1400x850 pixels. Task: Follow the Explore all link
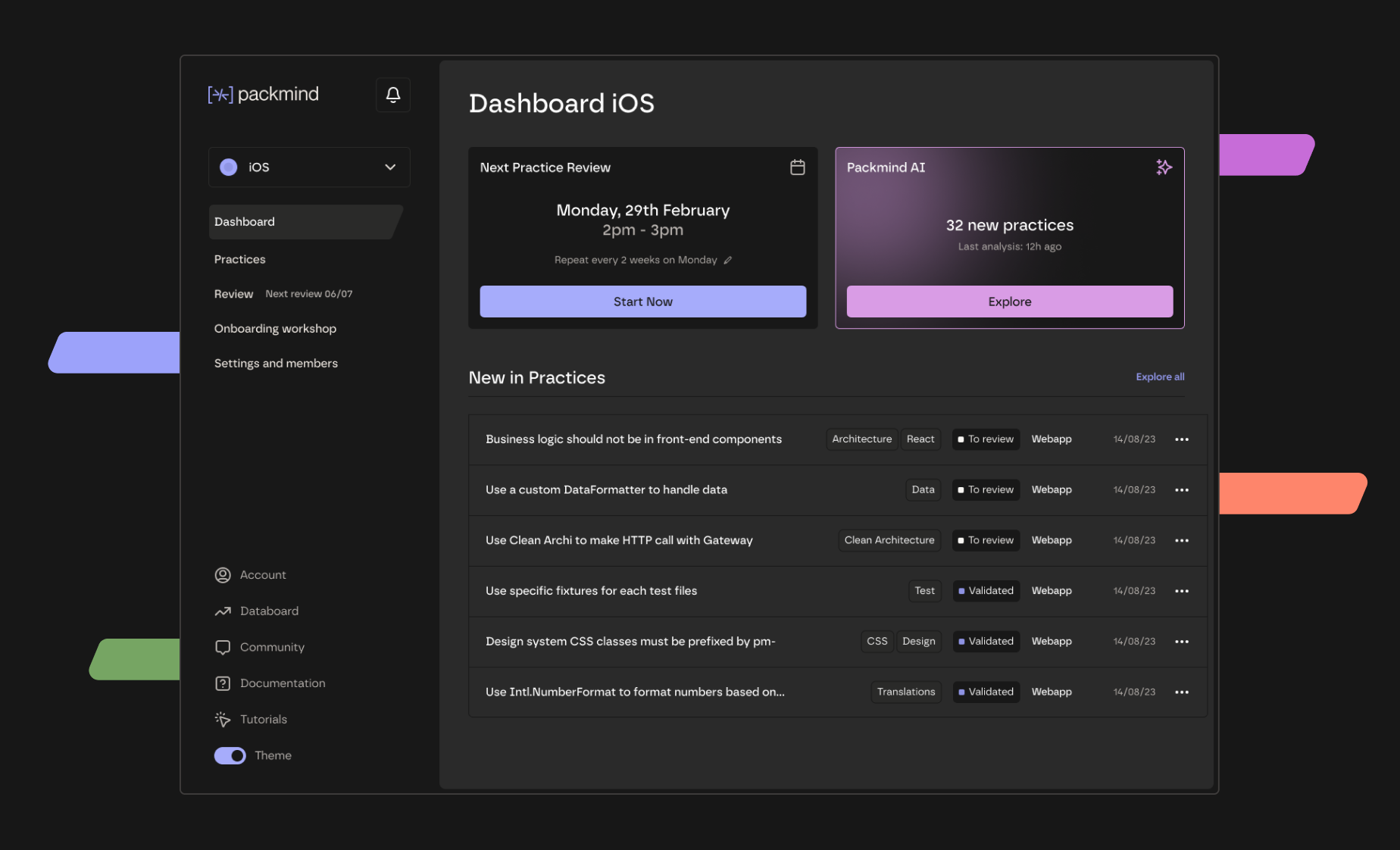(1160, 377)
